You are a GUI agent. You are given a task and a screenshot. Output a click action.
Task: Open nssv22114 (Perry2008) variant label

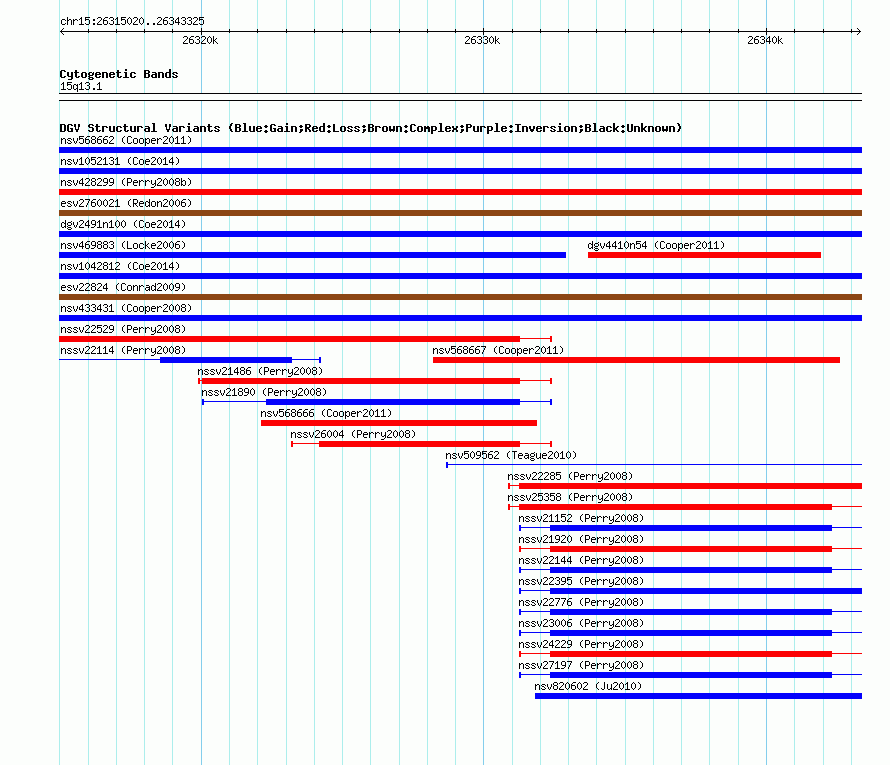(x=123, y=350)
